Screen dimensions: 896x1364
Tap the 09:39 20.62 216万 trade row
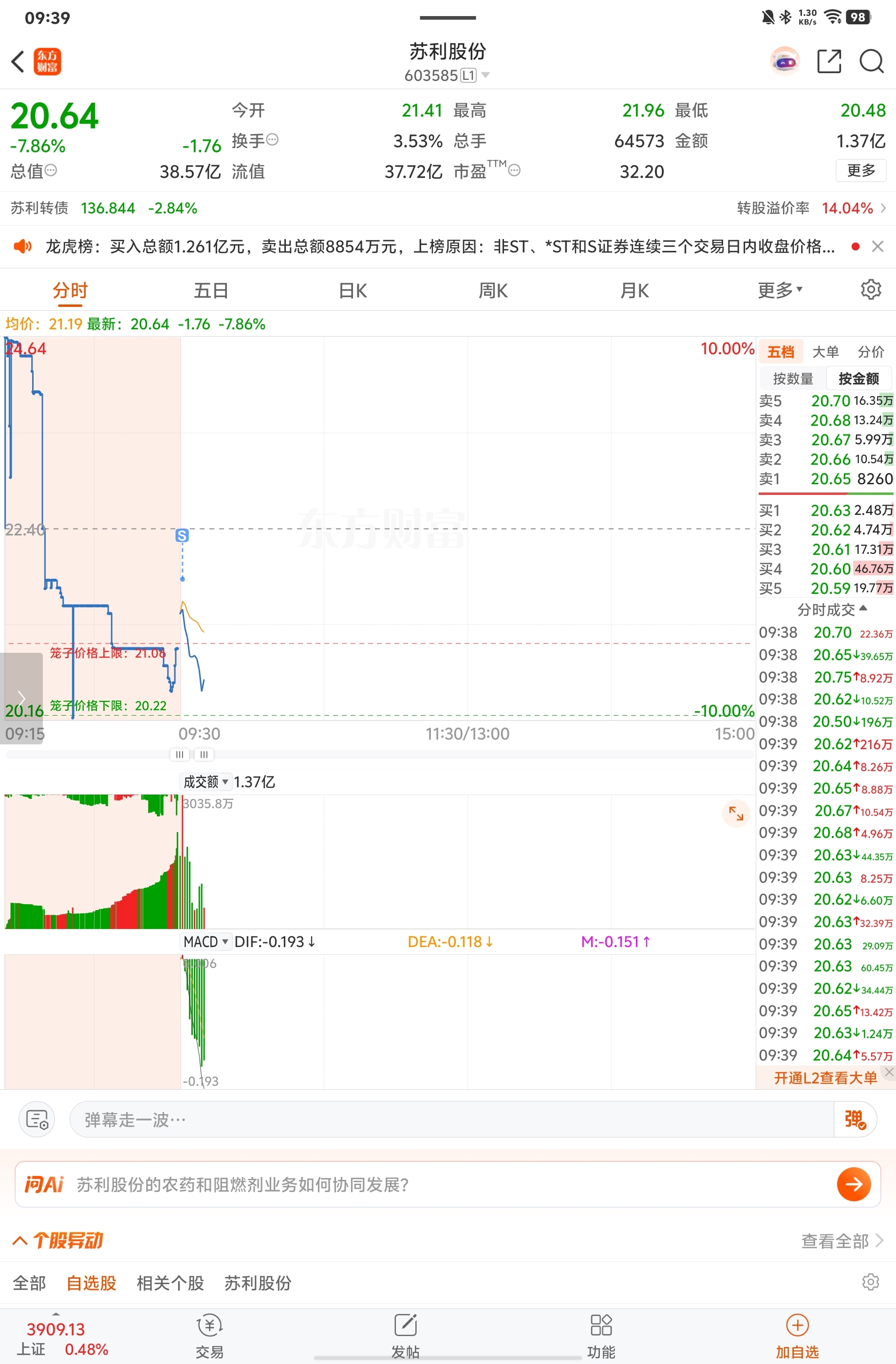coord(825,743)
